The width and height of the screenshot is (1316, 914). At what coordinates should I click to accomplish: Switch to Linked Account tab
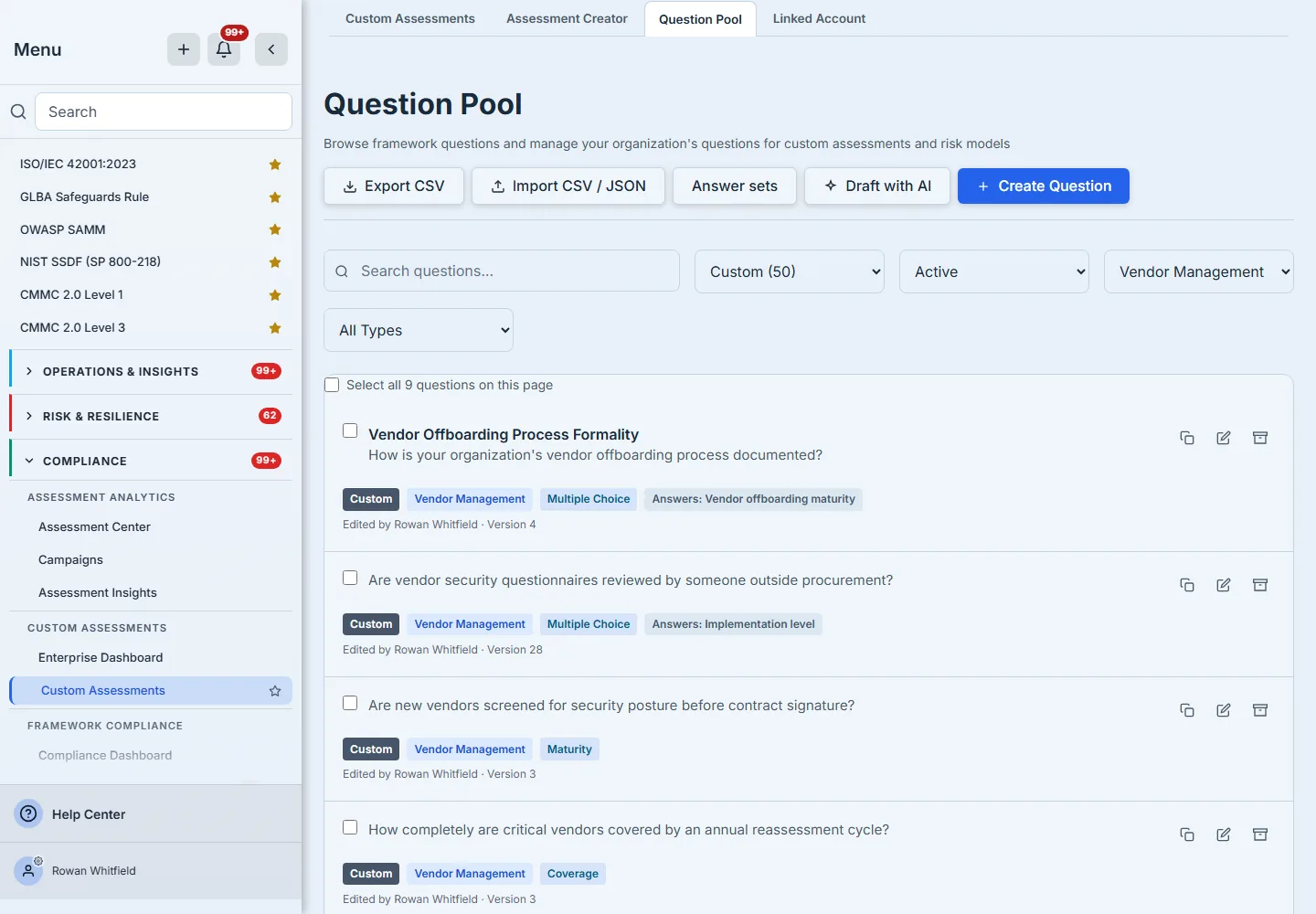(819, 18)
